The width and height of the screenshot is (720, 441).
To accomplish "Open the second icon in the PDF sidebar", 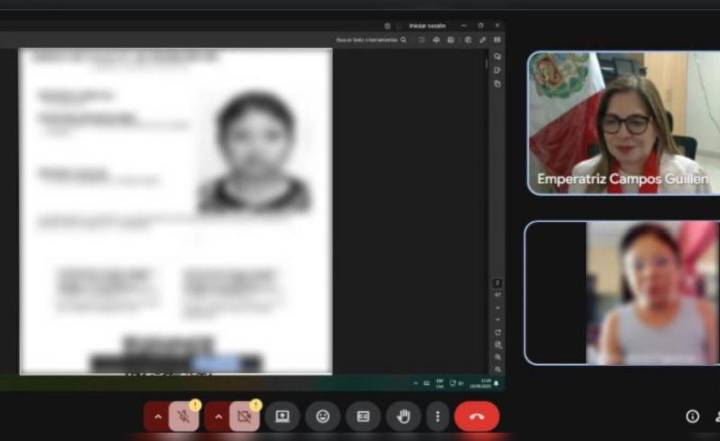I will (x=497, y=70).
